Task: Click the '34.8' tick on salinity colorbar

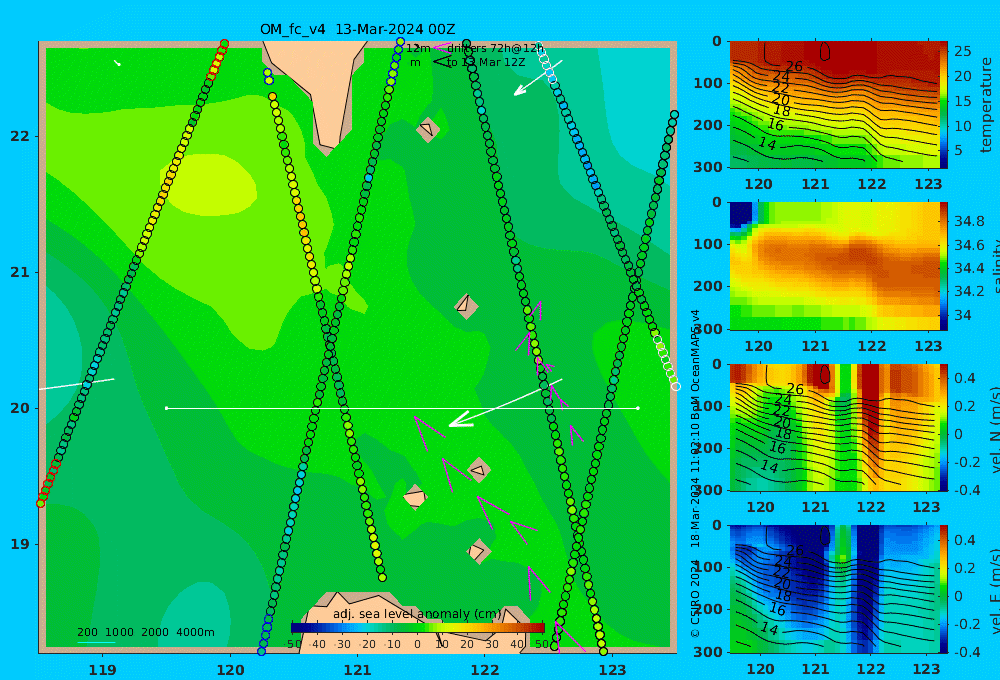Action: pyautogui.click(x=969, y=221)
